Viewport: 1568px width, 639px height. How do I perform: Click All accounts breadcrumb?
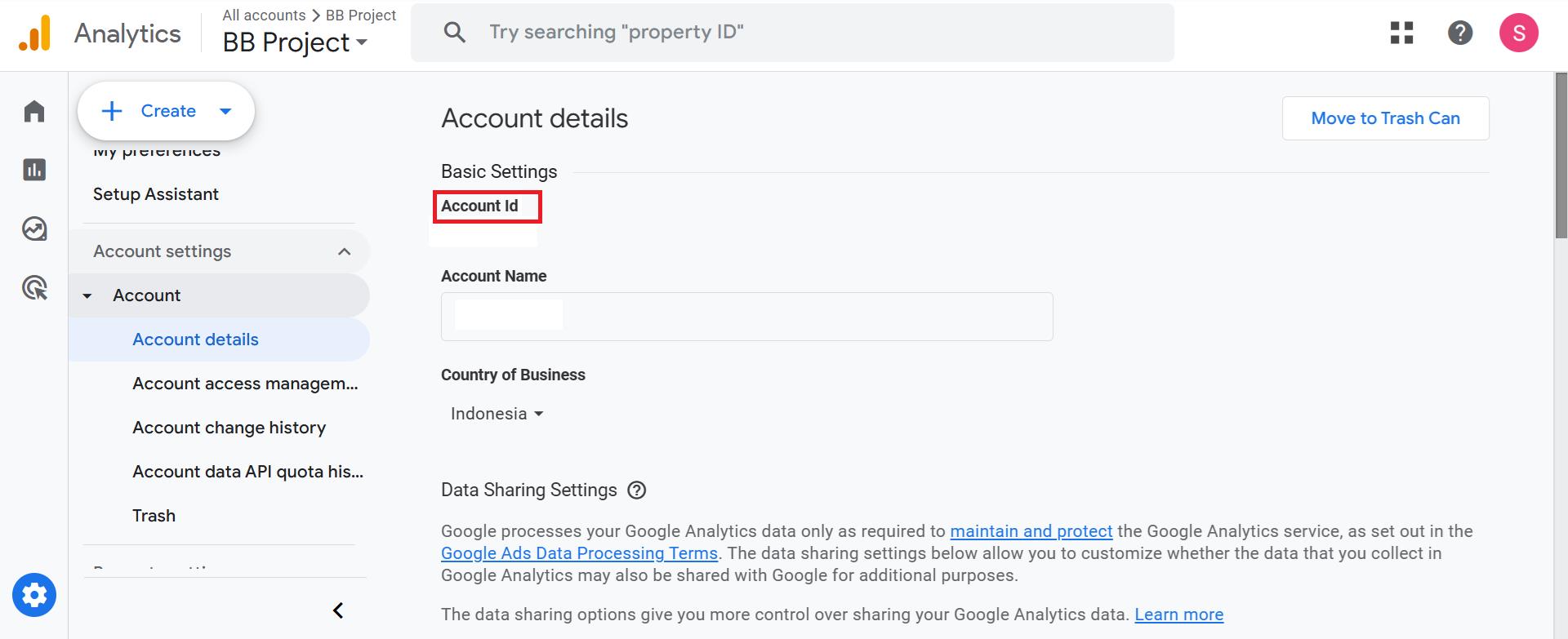coord(264,15)
